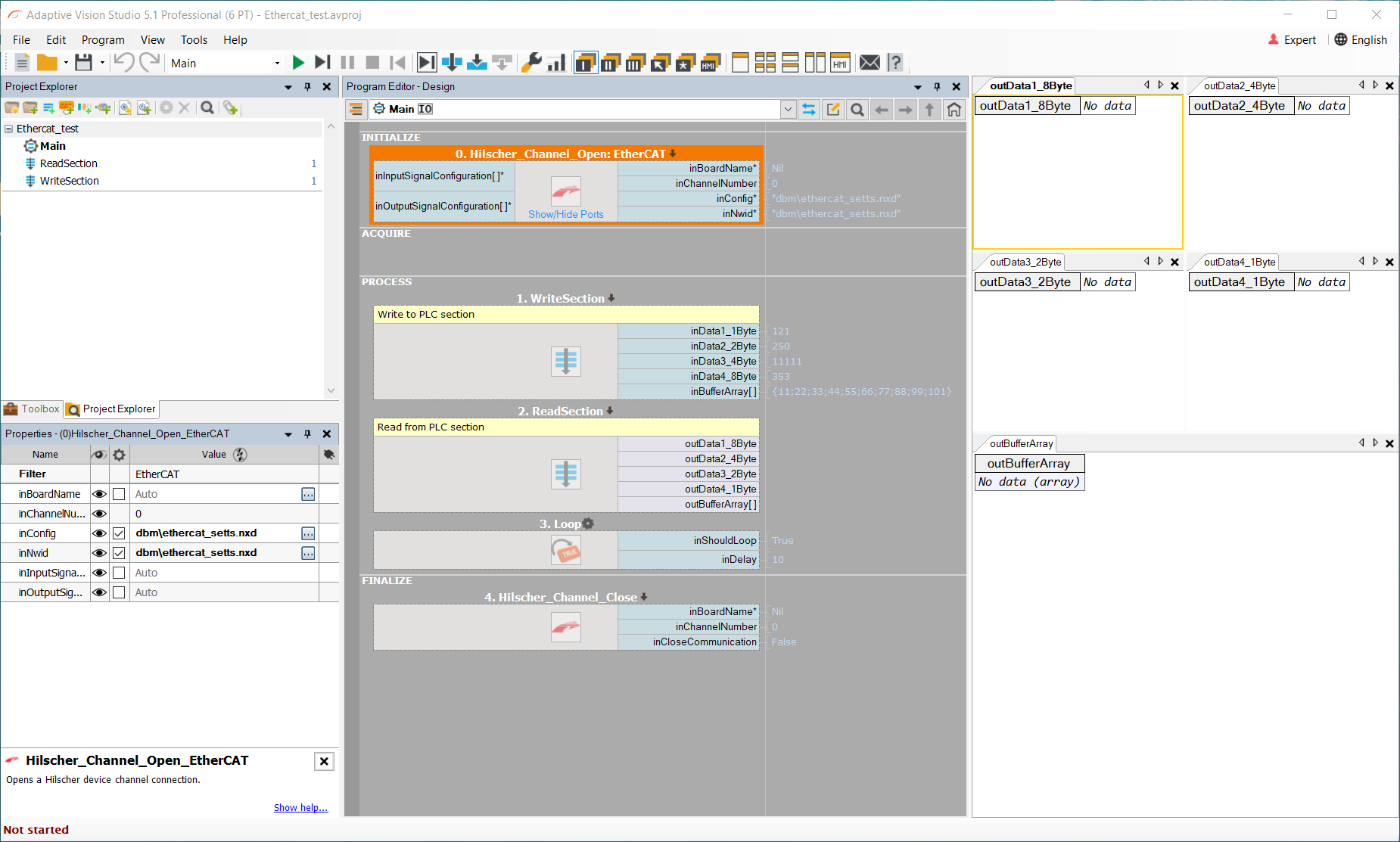Toggle visibility eye for inNwid
The width and height of the screenshot is (1400, 842).
(x=99, y=553)
